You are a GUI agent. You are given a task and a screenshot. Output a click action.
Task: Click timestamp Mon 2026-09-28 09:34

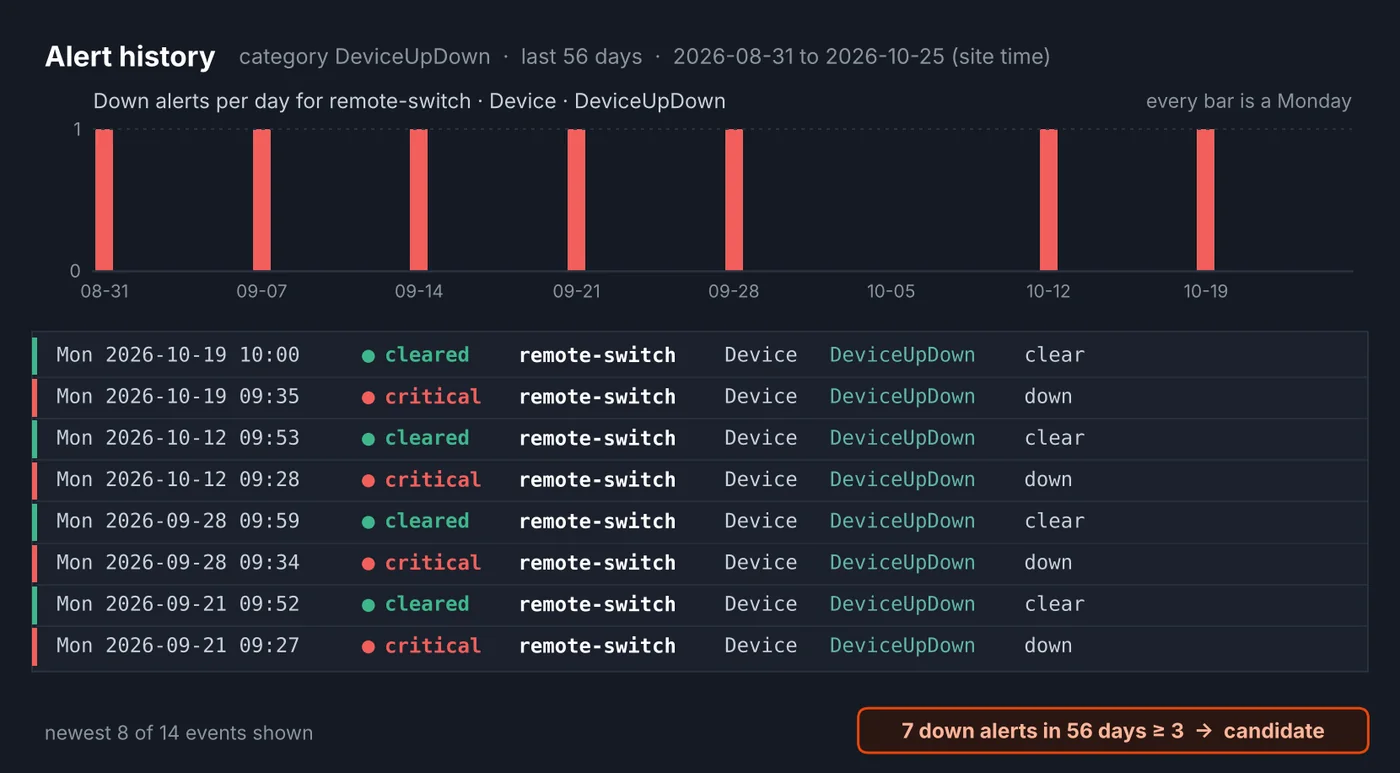pyautogui.click(x=178, y=563)
